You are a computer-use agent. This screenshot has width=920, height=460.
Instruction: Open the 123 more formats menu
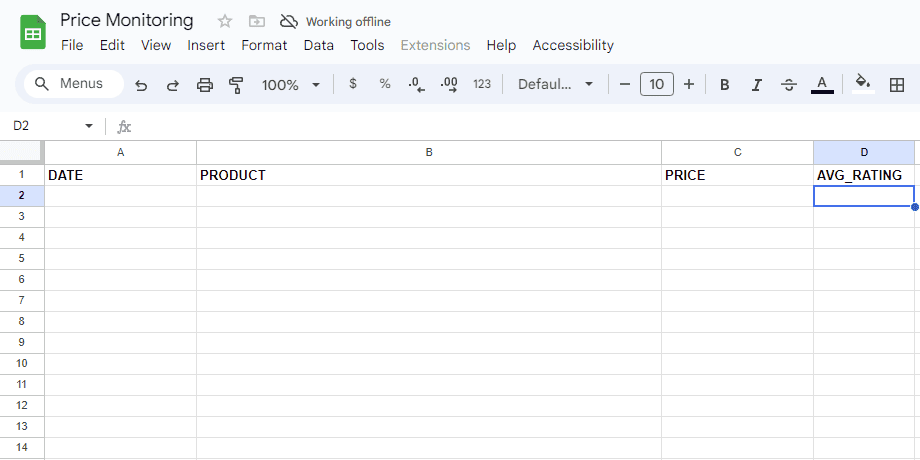[x=482, y=84]
